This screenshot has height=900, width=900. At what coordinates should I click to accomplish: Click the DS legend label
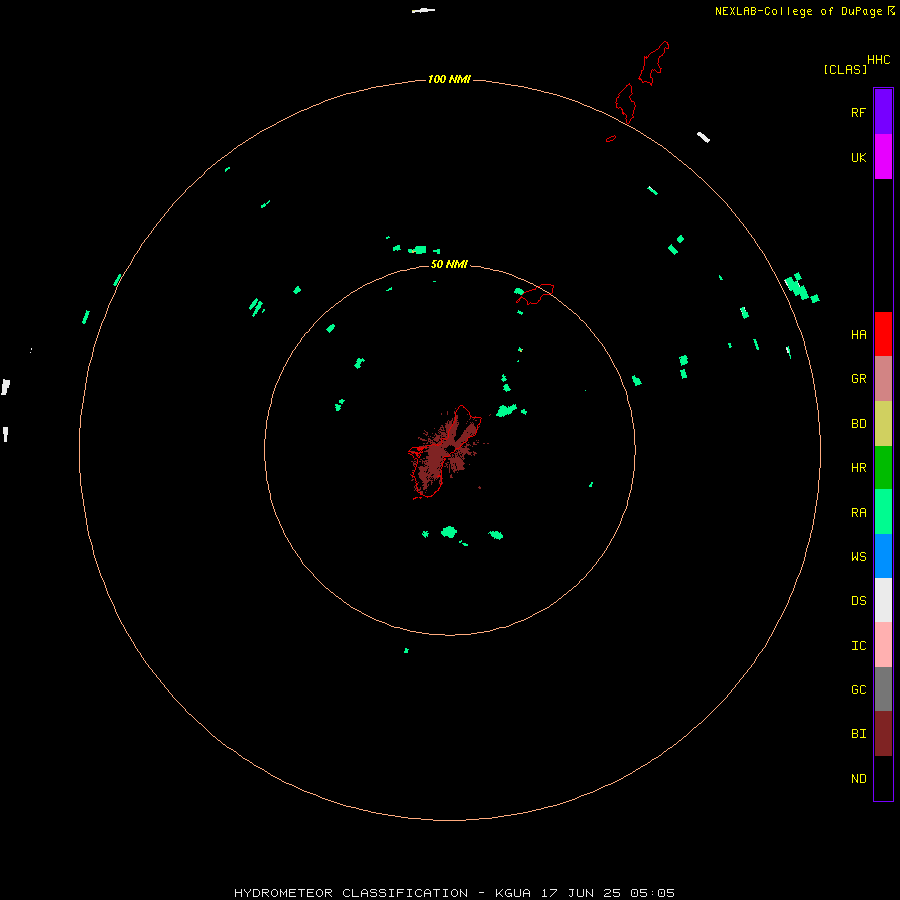click(x=858, y=601)
